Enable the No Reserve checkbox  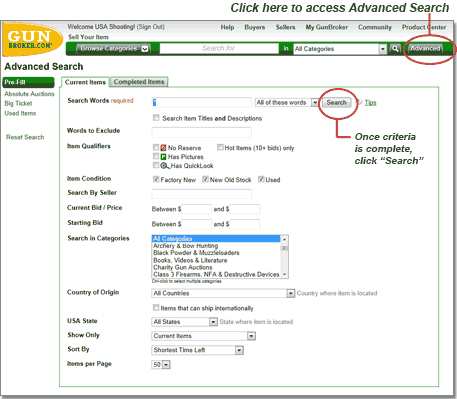coord(156,147)
